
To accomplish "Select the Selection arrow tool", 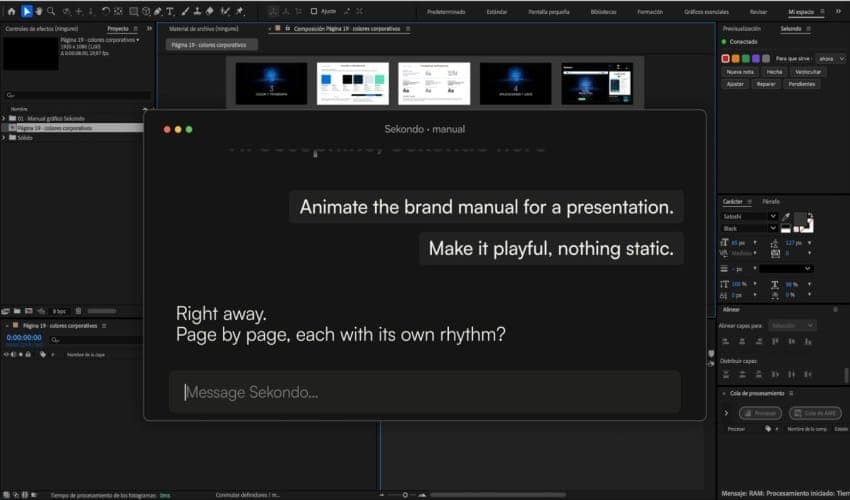I will pyautogui.click(x=26, y=11).
